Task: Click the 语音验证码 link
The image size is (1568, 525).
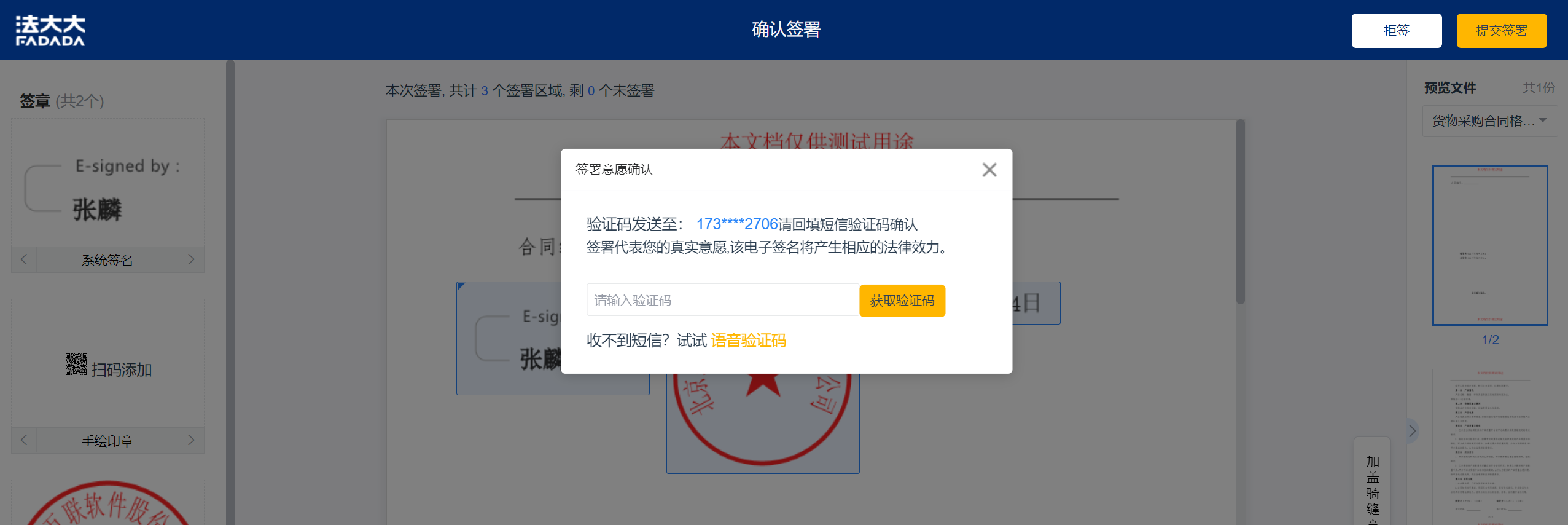Action: (748, 341)
